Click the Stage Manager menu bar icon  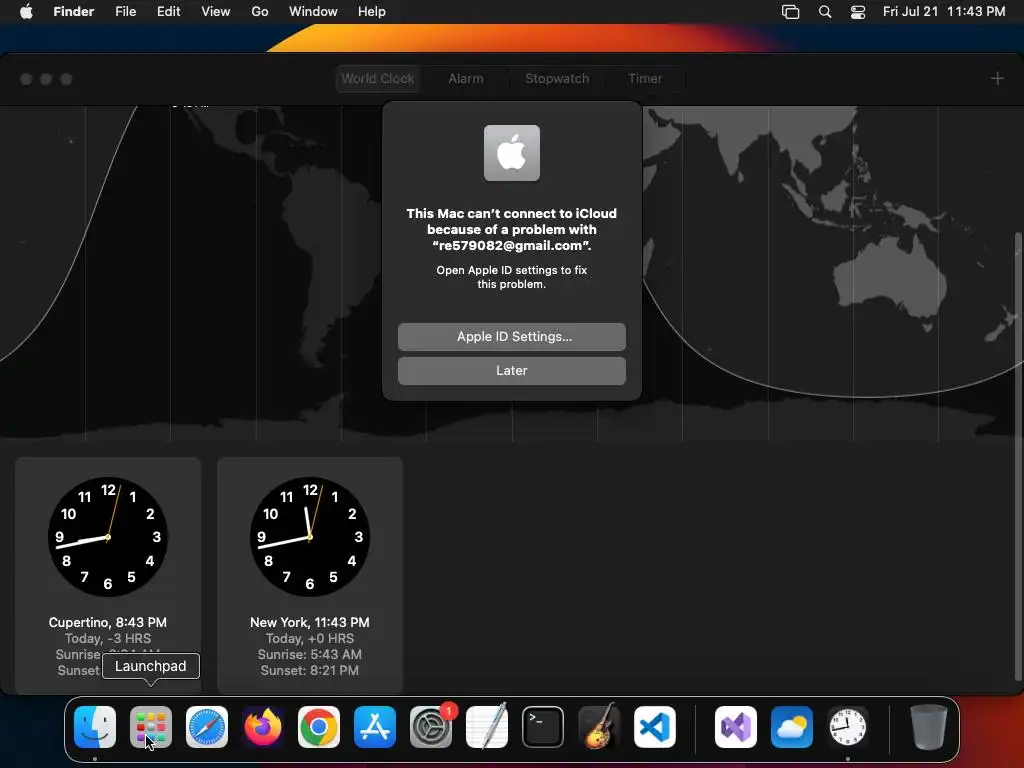point(790,12)
